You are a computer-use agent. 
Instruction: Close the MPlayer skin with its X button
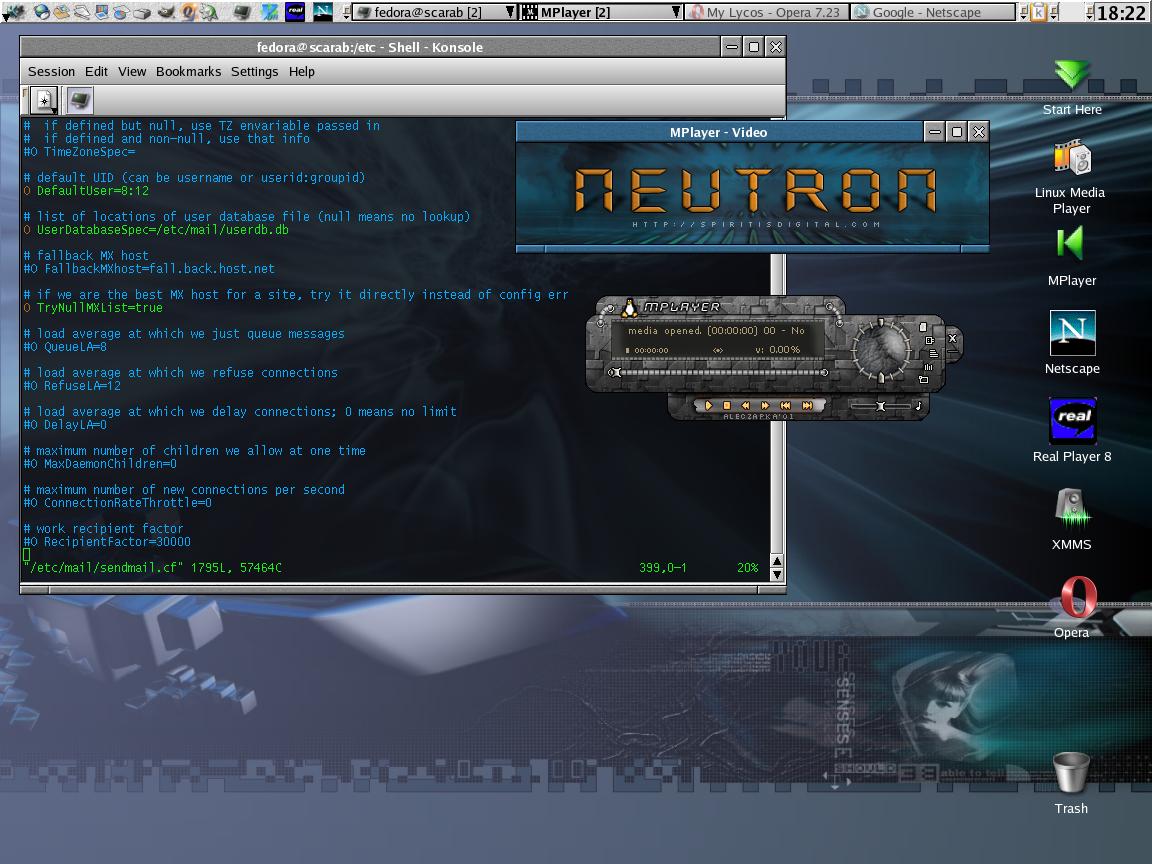click(x=952, y=339)
